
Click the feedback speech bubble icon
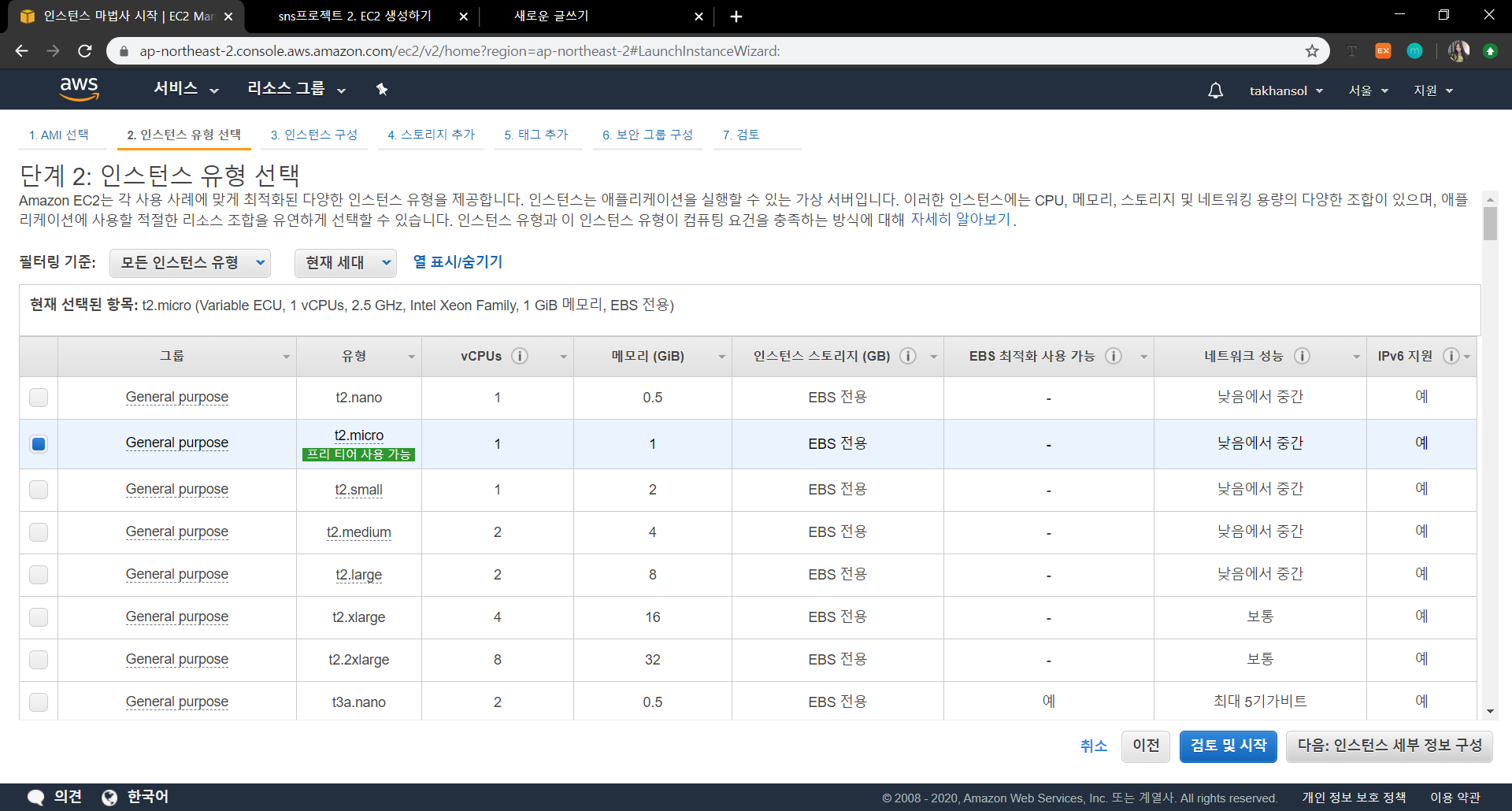[35, 797]
